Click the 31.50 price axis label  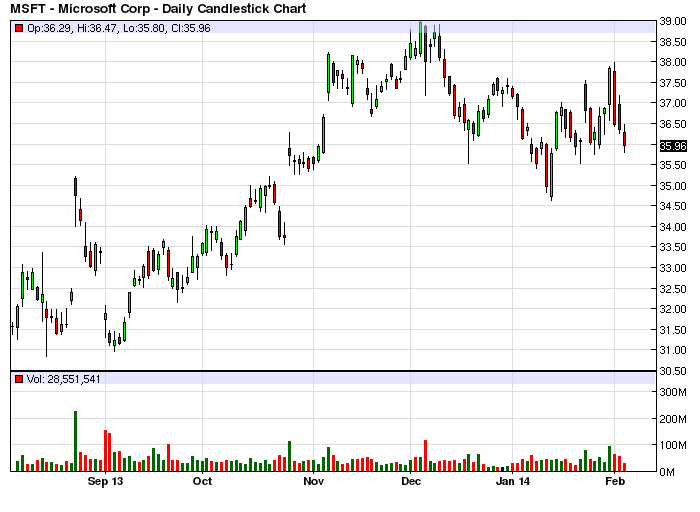coord(673,330)
